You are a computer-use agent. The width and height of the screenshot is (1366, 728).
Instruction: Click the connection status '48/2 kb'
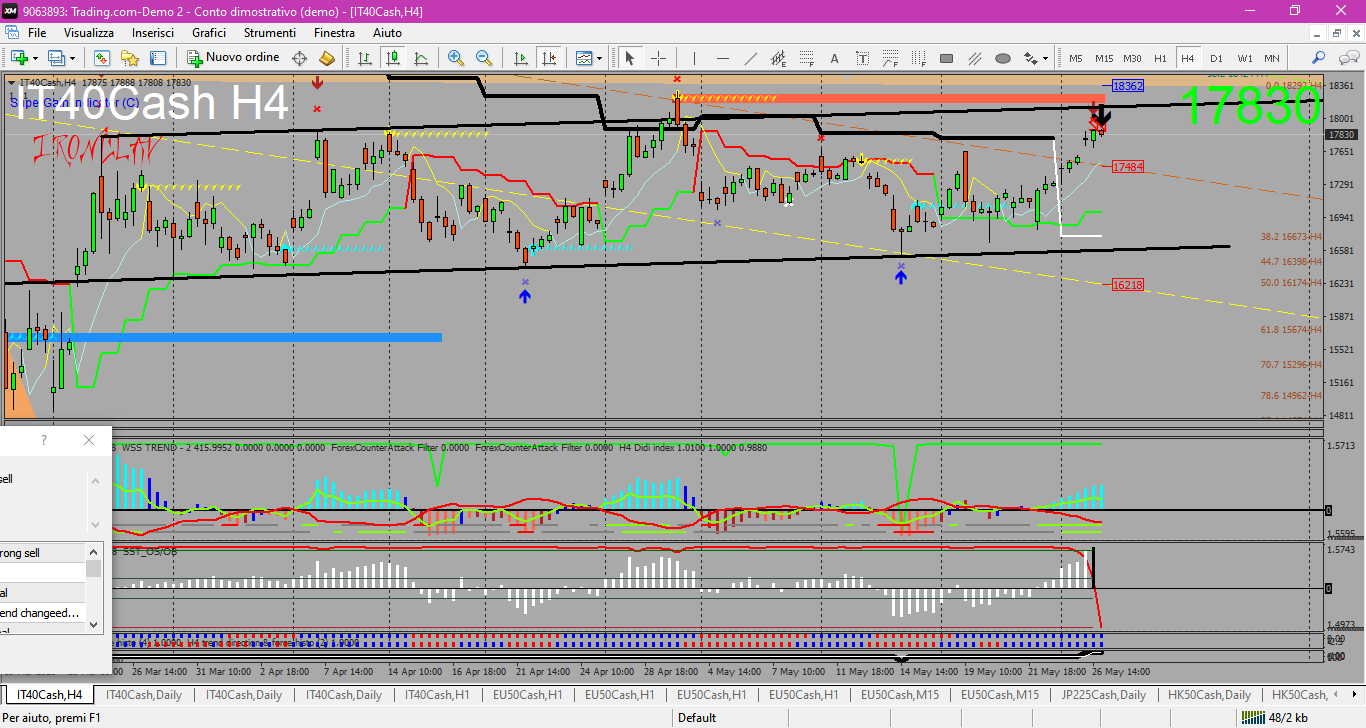pyautogui.click(x=1273, y=717)
